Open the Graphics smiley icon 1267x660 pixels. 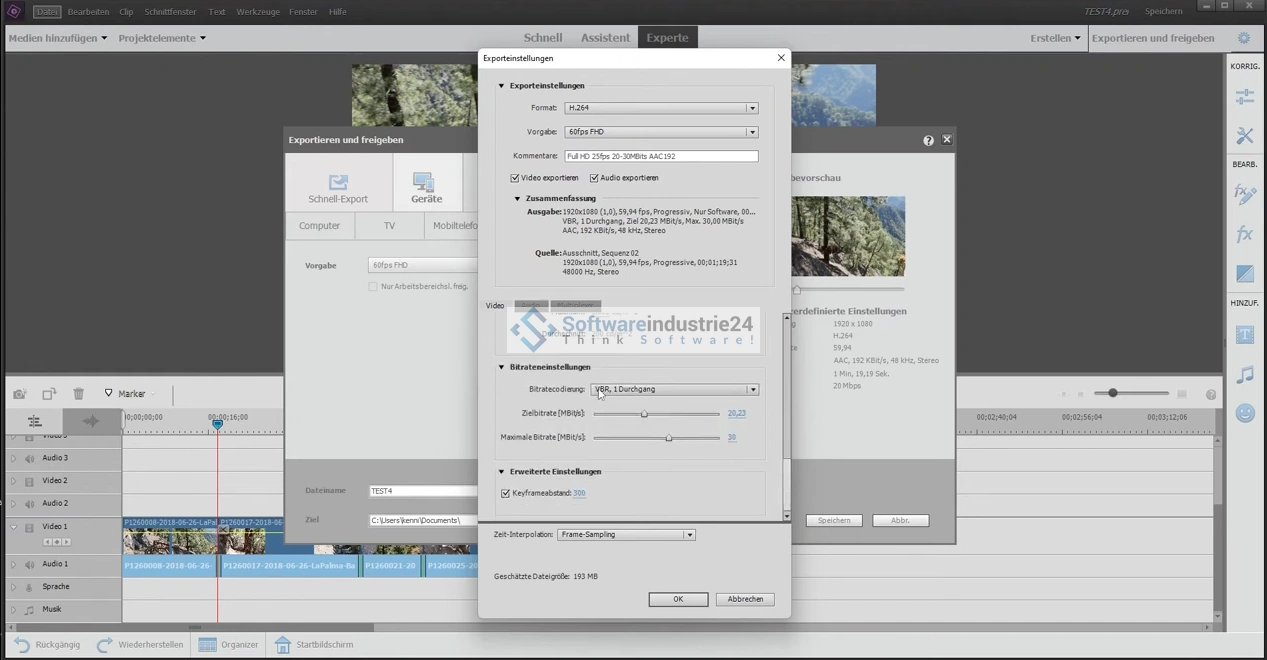1244,412
